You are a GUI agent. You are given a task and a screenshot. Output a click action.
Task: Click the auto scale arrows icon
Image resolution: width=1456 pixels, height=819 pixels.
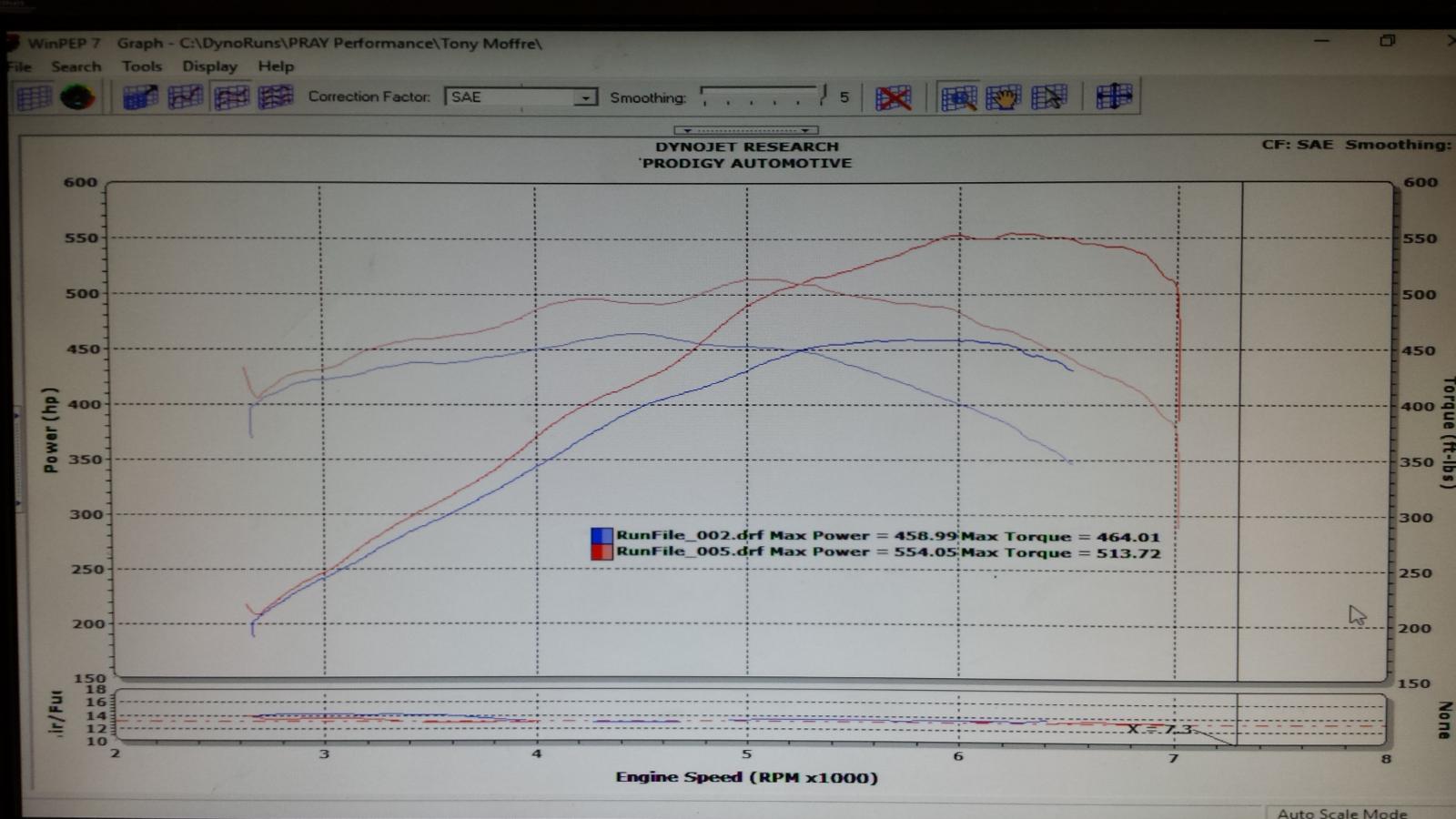pyautogui.click(x=1114, y=96)
